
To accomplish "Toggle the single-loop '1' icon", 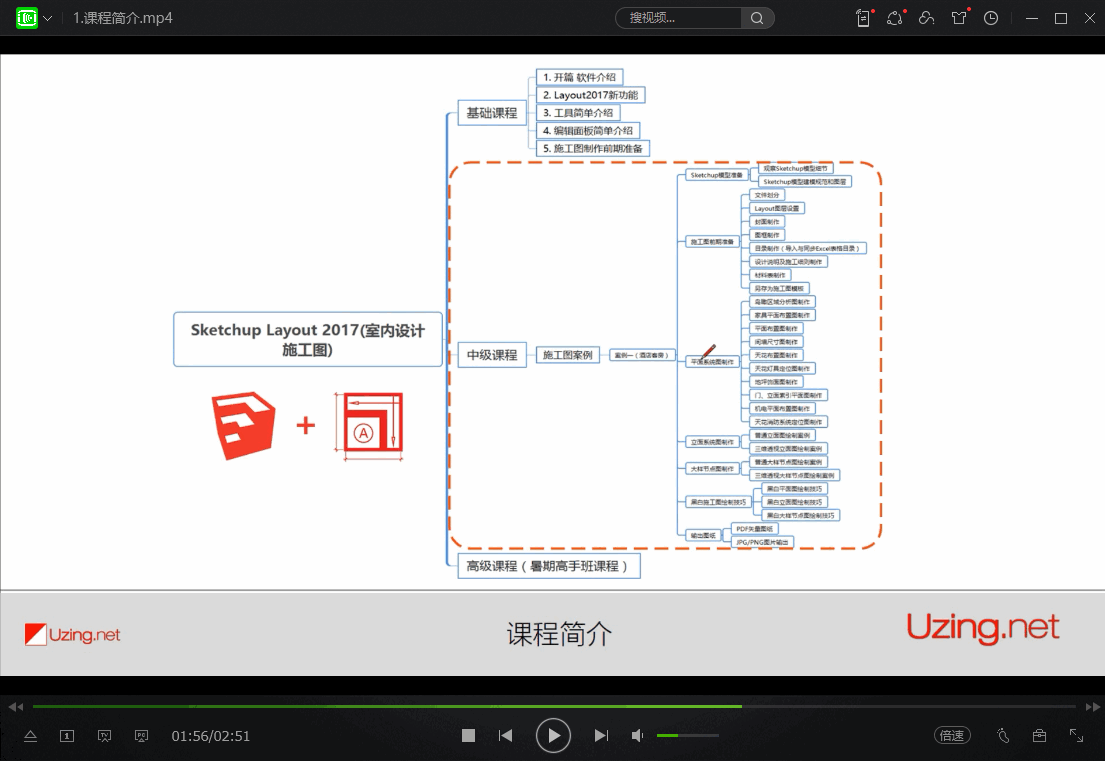I will pyautogui.click(x=67, y=736).
